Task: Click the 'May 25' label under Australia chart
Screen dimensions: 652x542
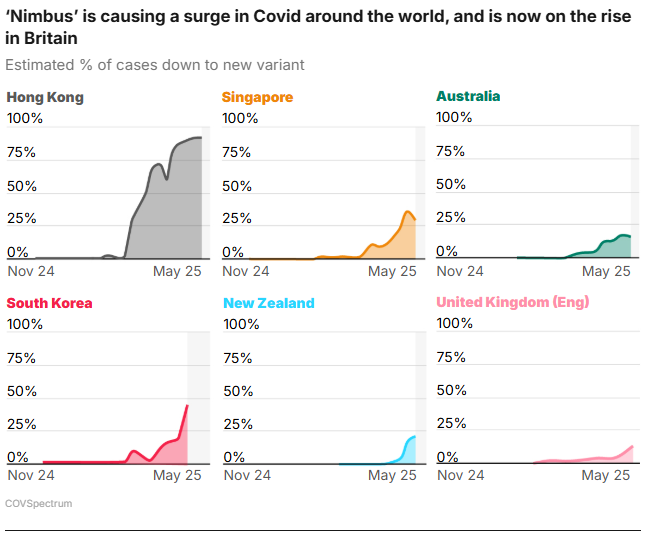Action: pos(606,271)
